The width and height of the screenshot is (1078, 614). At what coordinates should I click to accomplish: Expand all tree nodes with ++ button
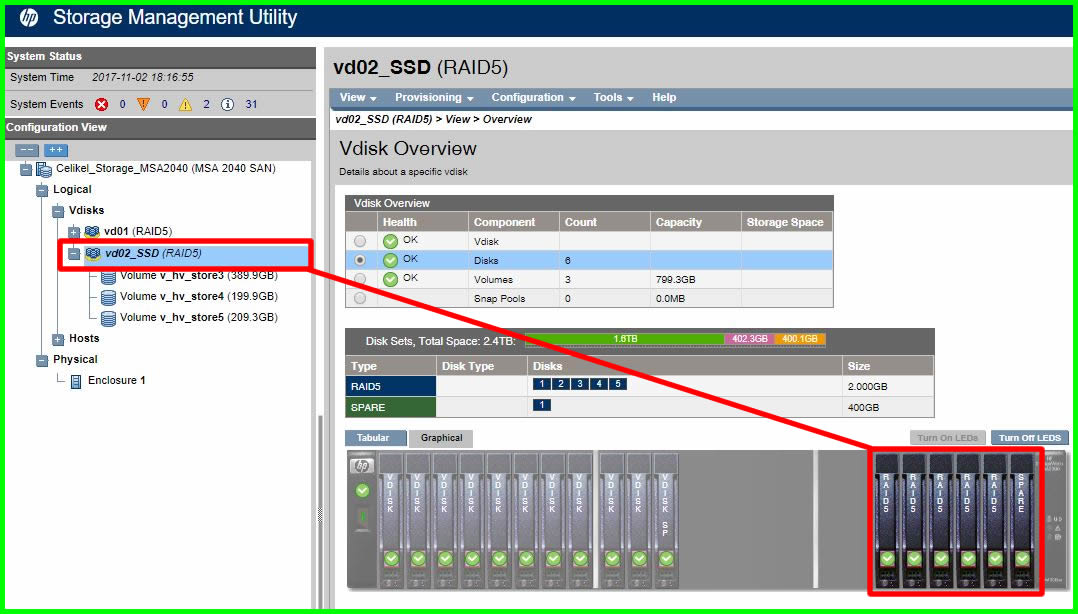pos(56,150)
